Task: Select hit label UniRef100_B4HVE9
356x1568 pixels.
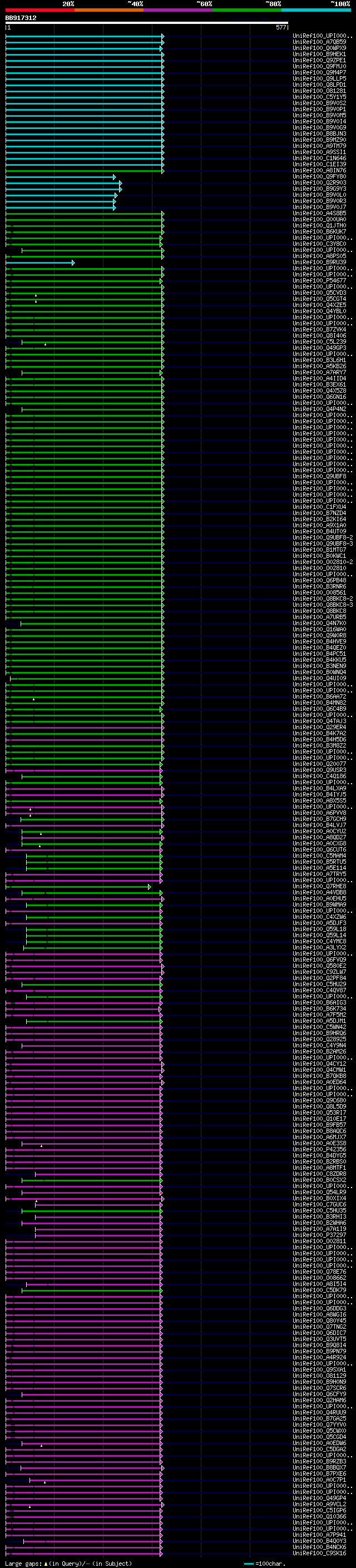Action: click(319, 641)
